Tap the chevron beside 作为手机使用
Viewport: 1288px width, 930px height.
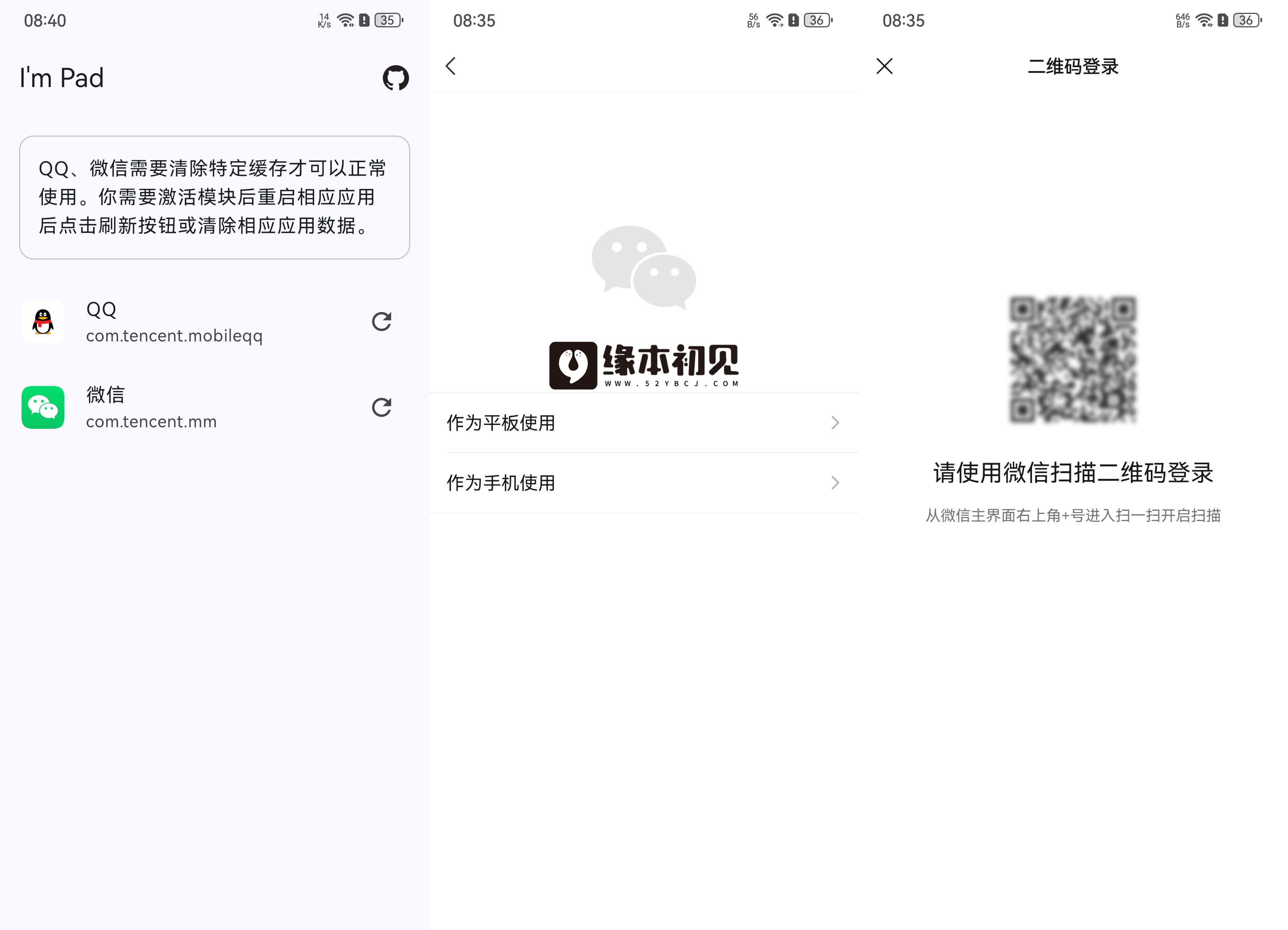[835, 482]
